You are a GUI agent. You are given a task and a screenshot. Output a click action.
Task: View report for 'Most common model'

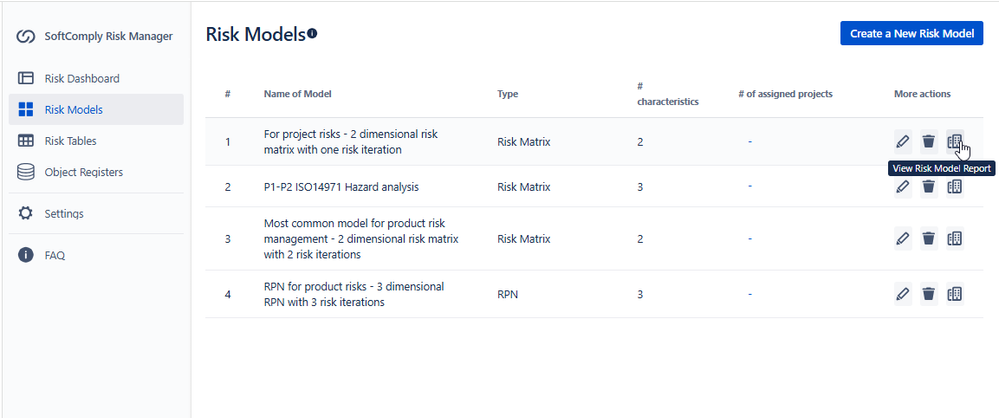[955, 238]
